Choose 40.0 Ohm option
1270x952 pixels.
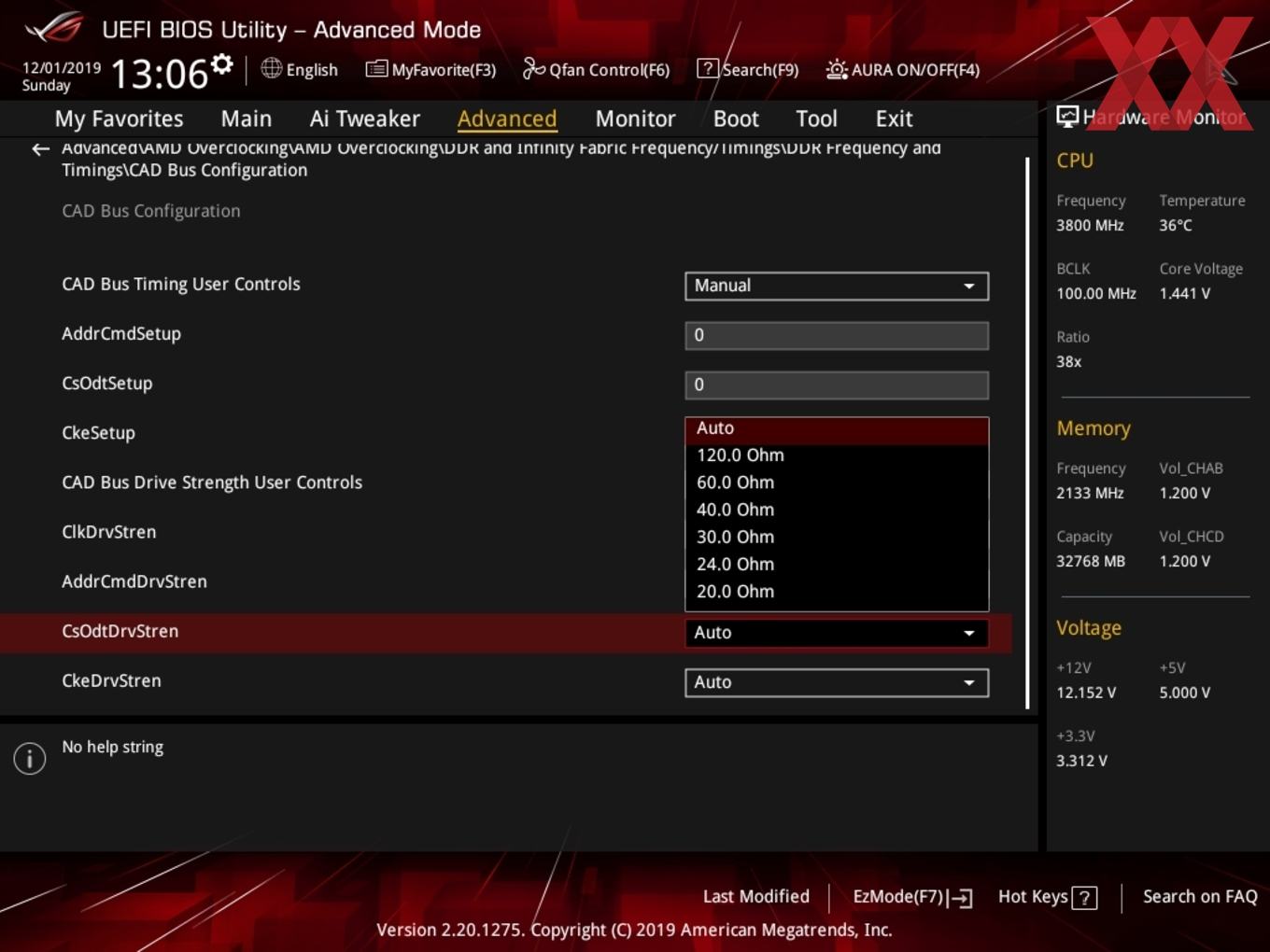tap(837, 510)
